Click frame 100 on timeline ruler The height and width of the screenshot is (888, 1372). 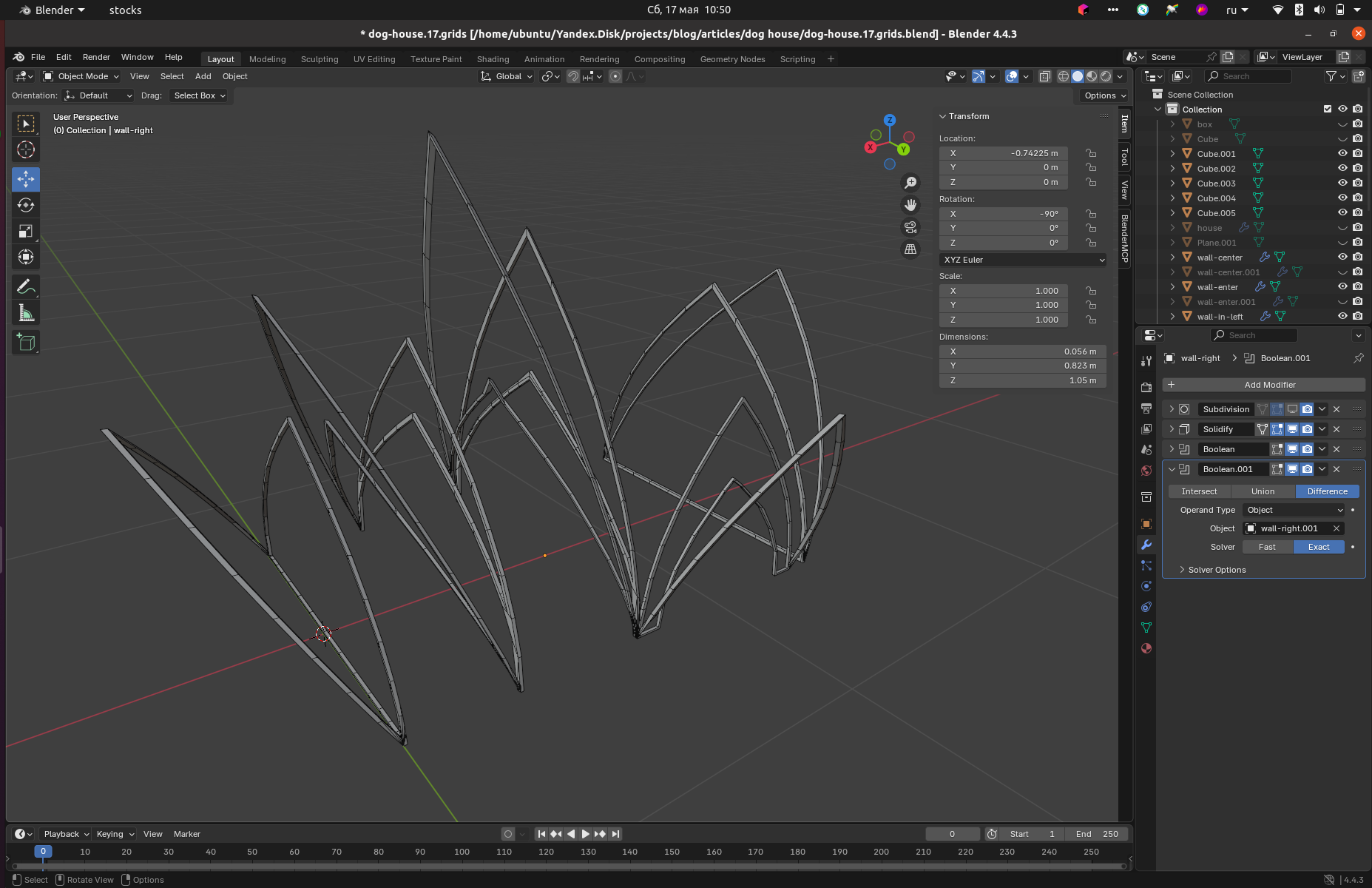coord(462,852)
